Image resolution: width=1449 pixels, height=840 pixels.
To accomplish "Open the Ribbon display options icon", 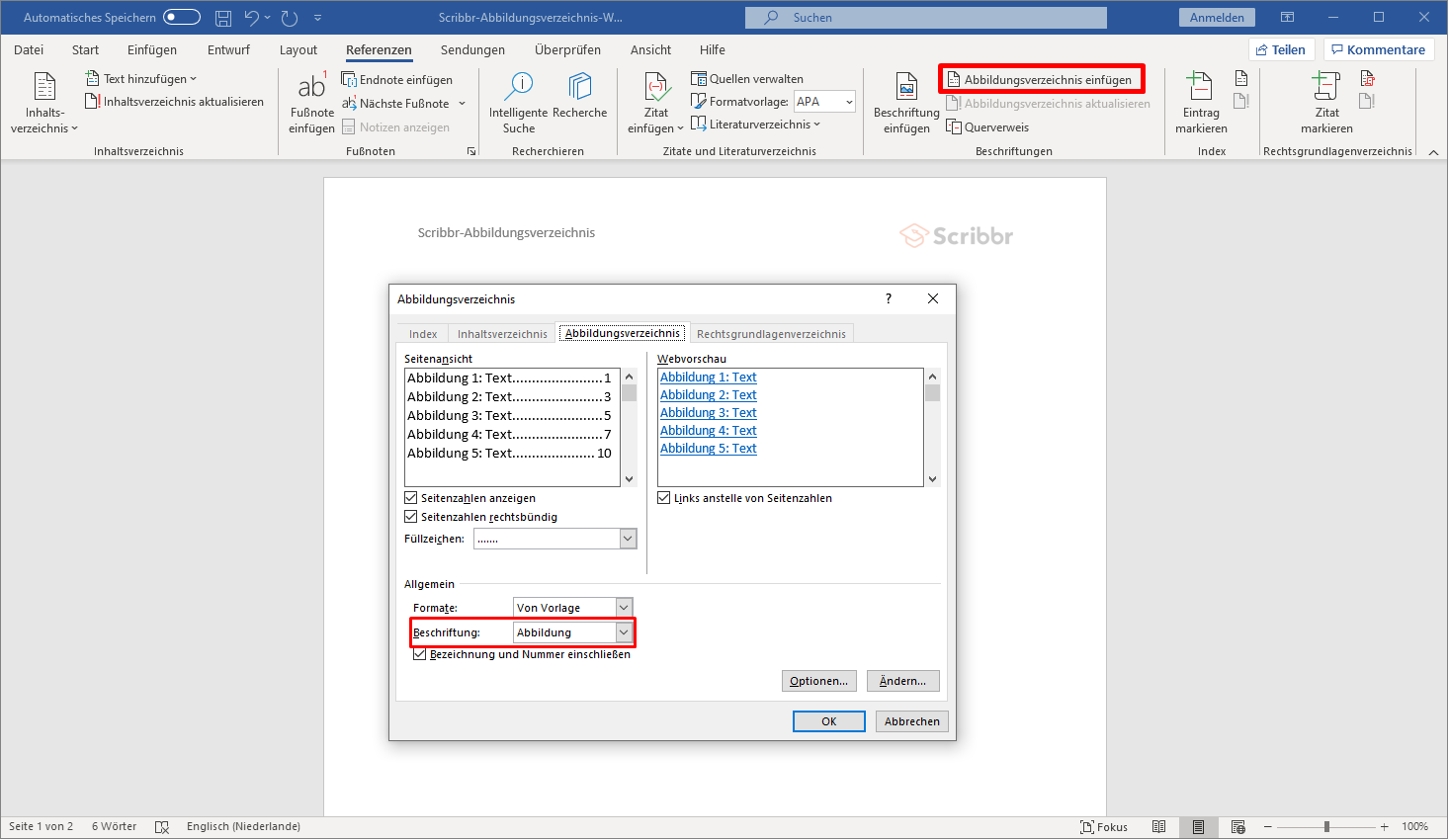I will coord(1287,18).
